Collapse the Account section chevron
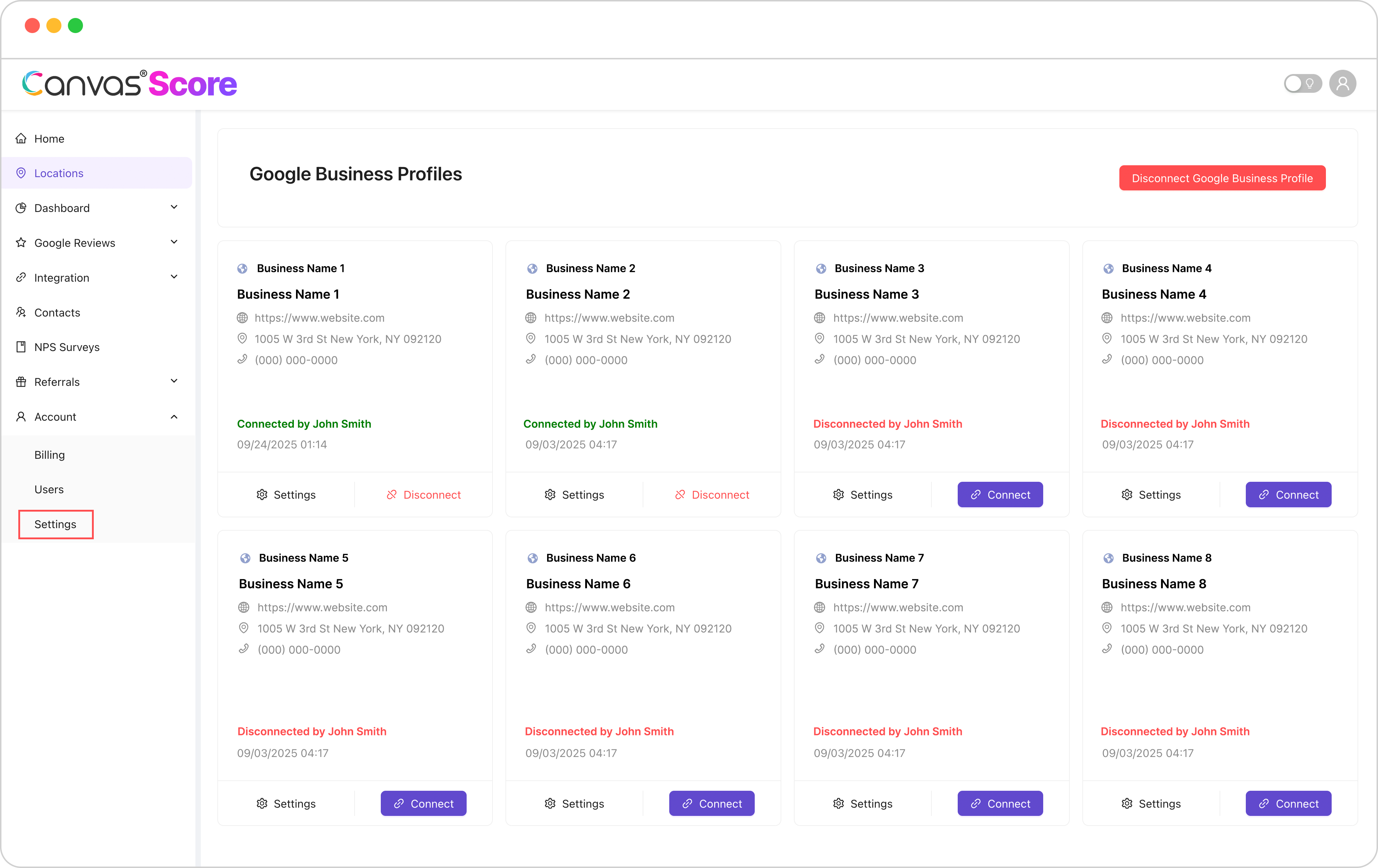The image size is (1378, 868). click(174, 416)
